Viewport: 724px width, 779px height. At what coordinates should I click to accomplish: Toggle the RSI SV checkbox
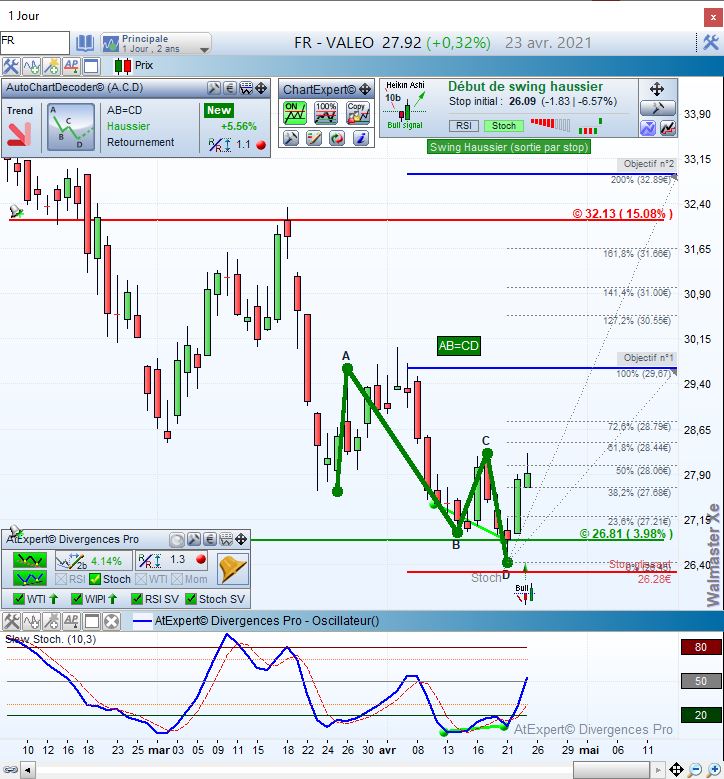coord(137,599)
